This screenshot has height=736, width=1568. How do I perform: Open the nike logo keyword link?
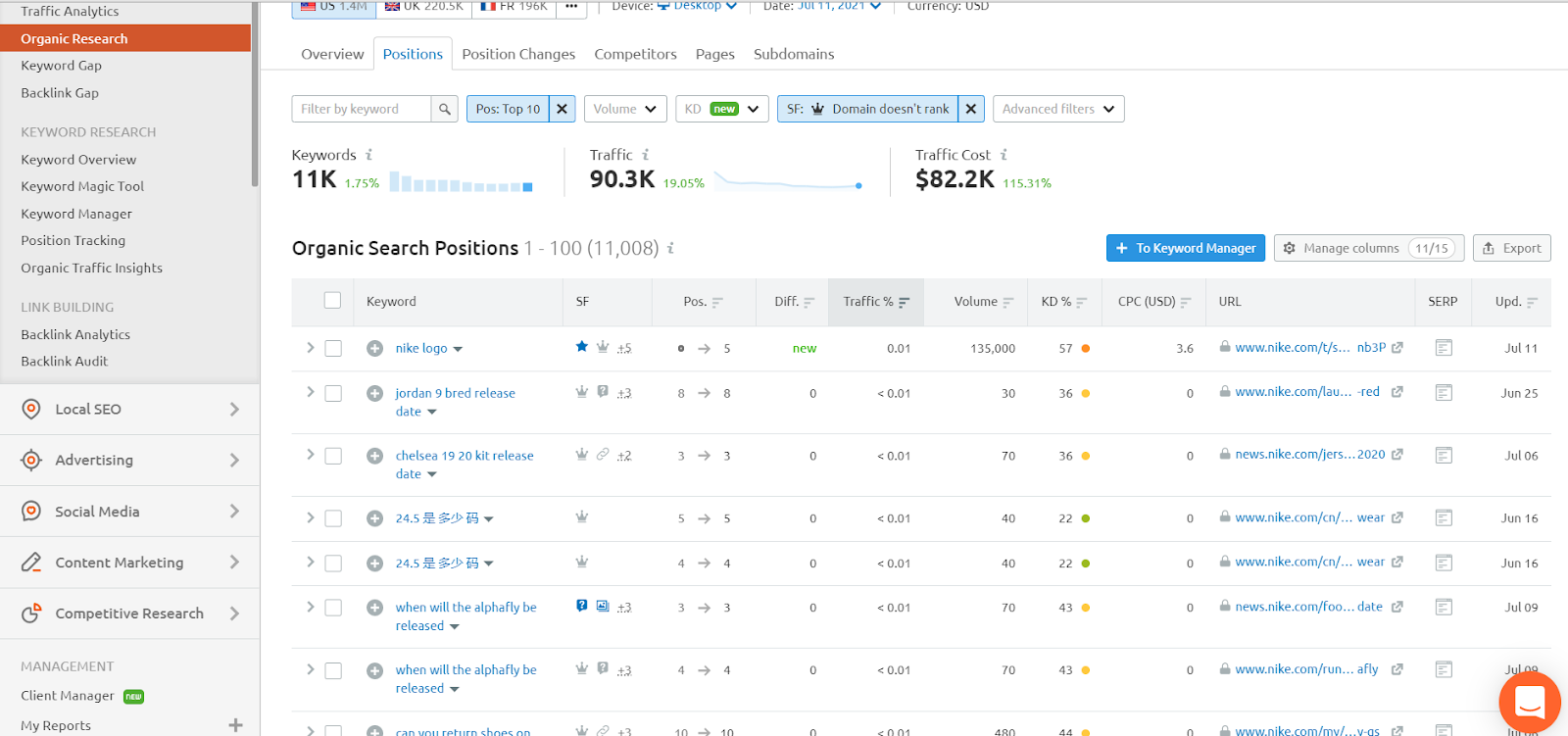click(421, 348)
